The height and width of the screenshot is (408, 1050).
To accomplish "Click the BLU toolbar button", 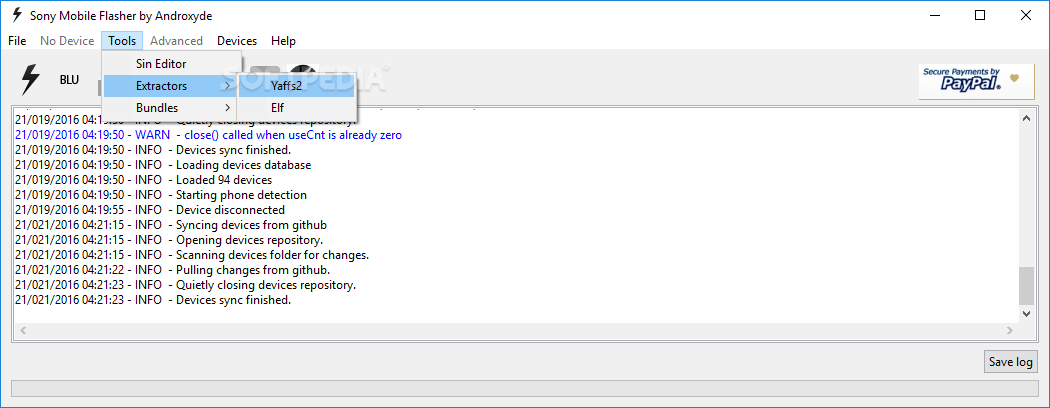I will tap(69, 80).
